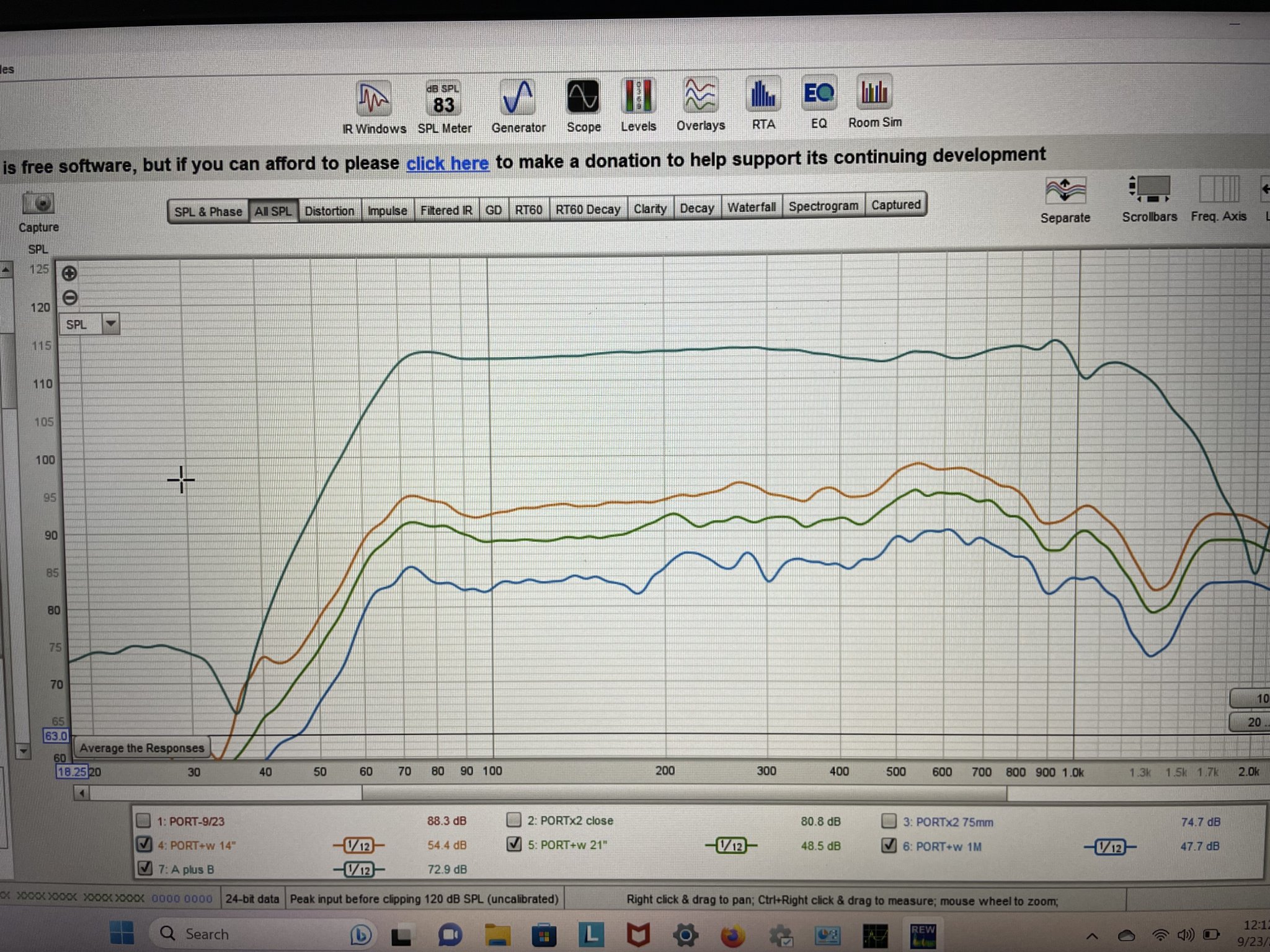Switch to Distortion tab

tap(329, 211)
